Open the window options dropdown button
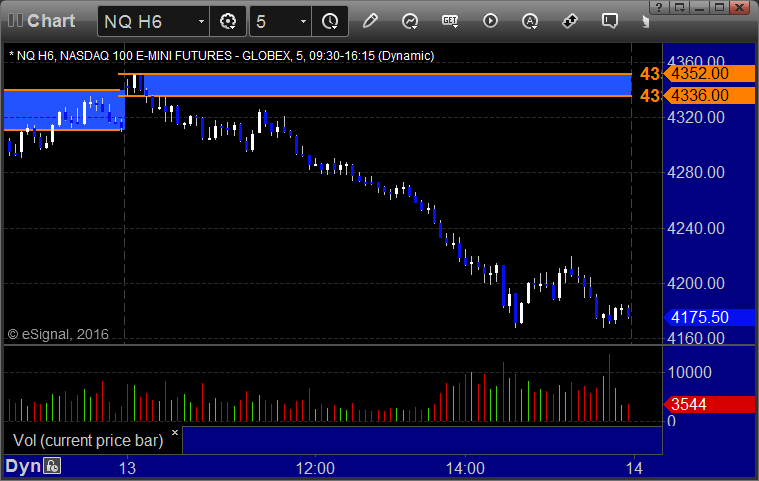 tap(680, 8)
